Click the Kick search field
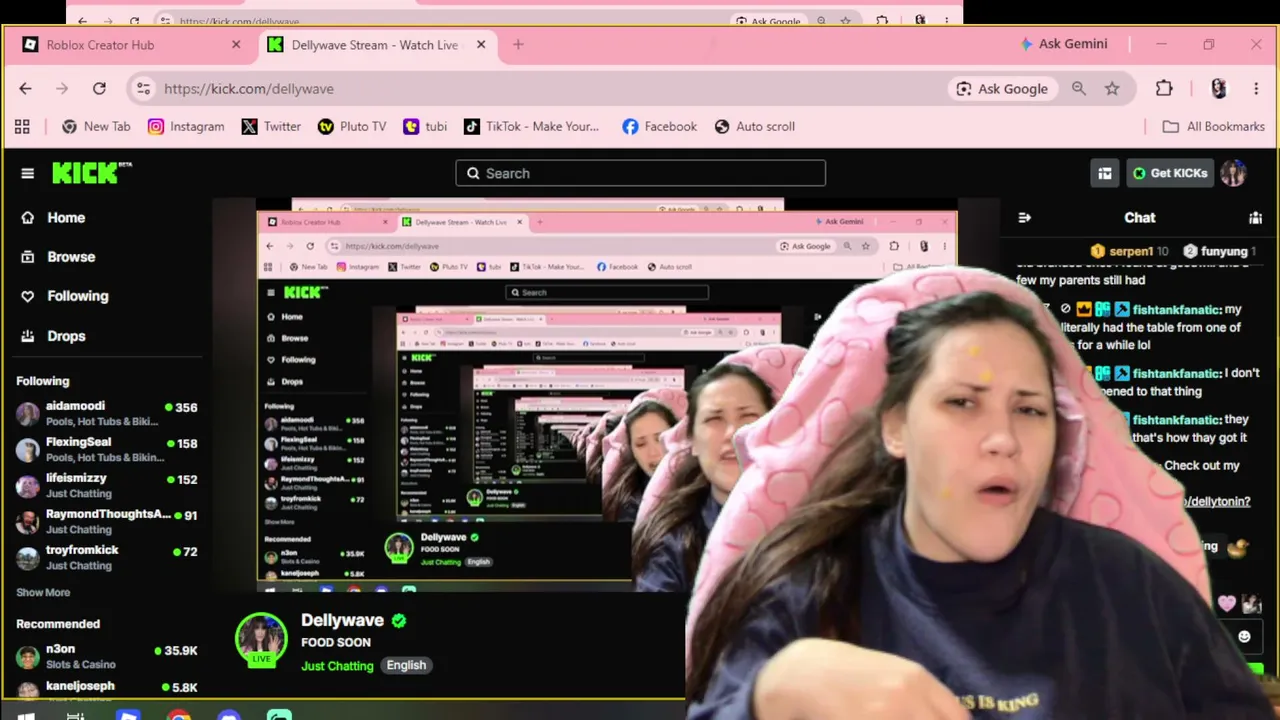Screen dimensions: 1280x720 641,173
